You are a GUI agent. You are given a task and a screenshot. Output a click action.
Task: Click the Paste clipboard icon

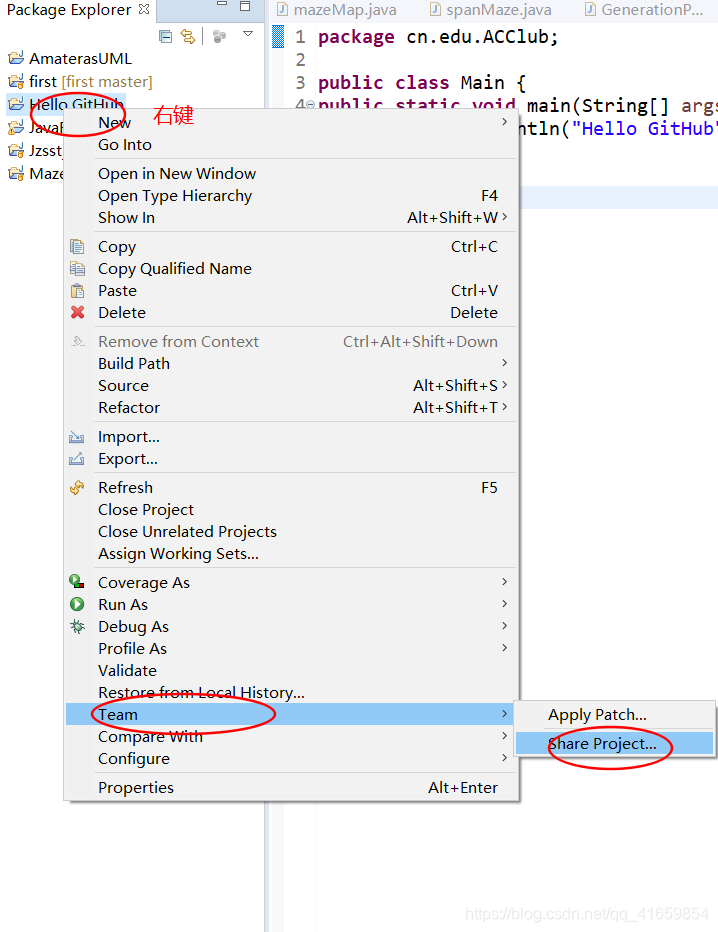77,291
